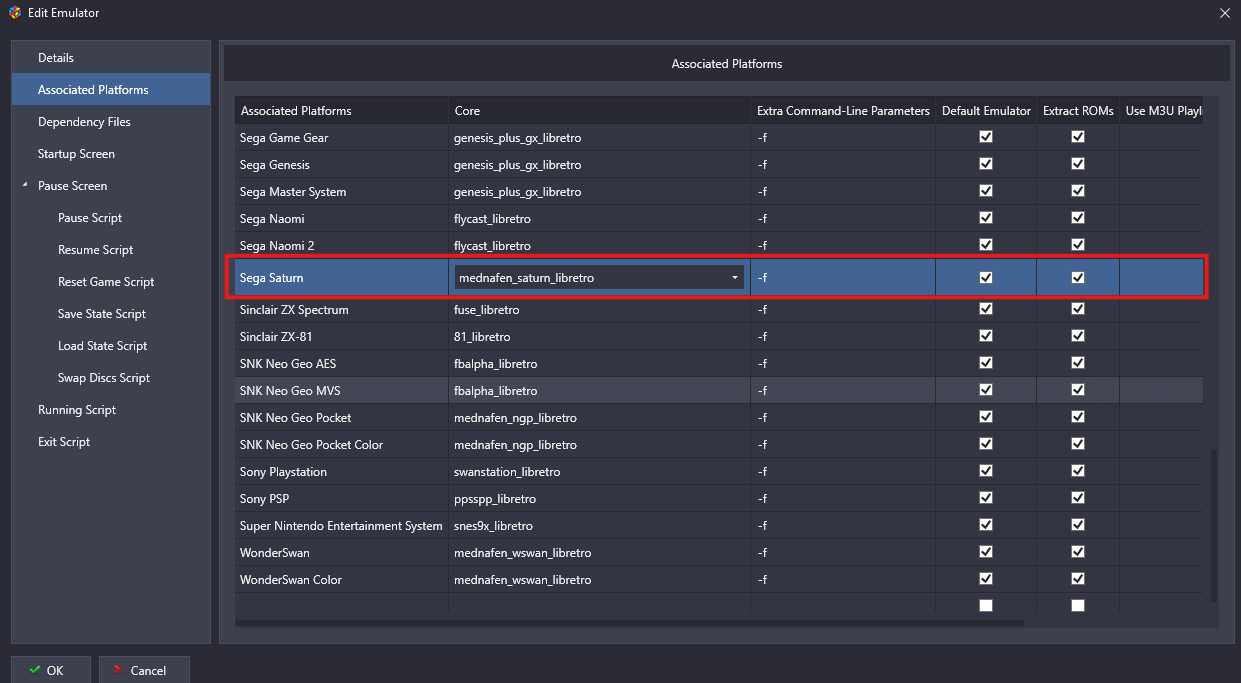1241x683 pixels.
Task: Open the Swap Discs Script page
Action: [x=111, y=378]
